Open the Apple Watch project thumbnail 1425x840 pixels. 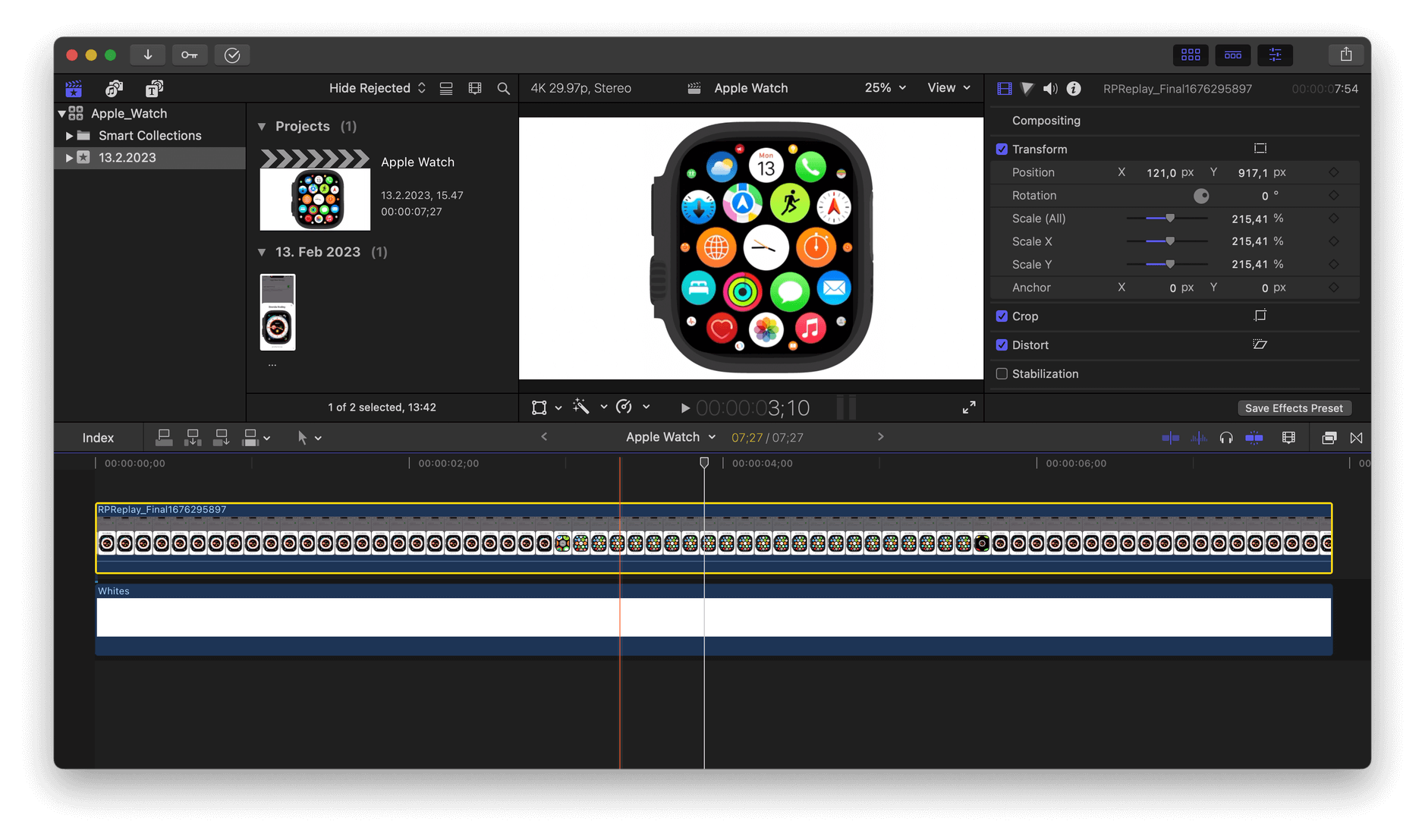click(315, 190)
